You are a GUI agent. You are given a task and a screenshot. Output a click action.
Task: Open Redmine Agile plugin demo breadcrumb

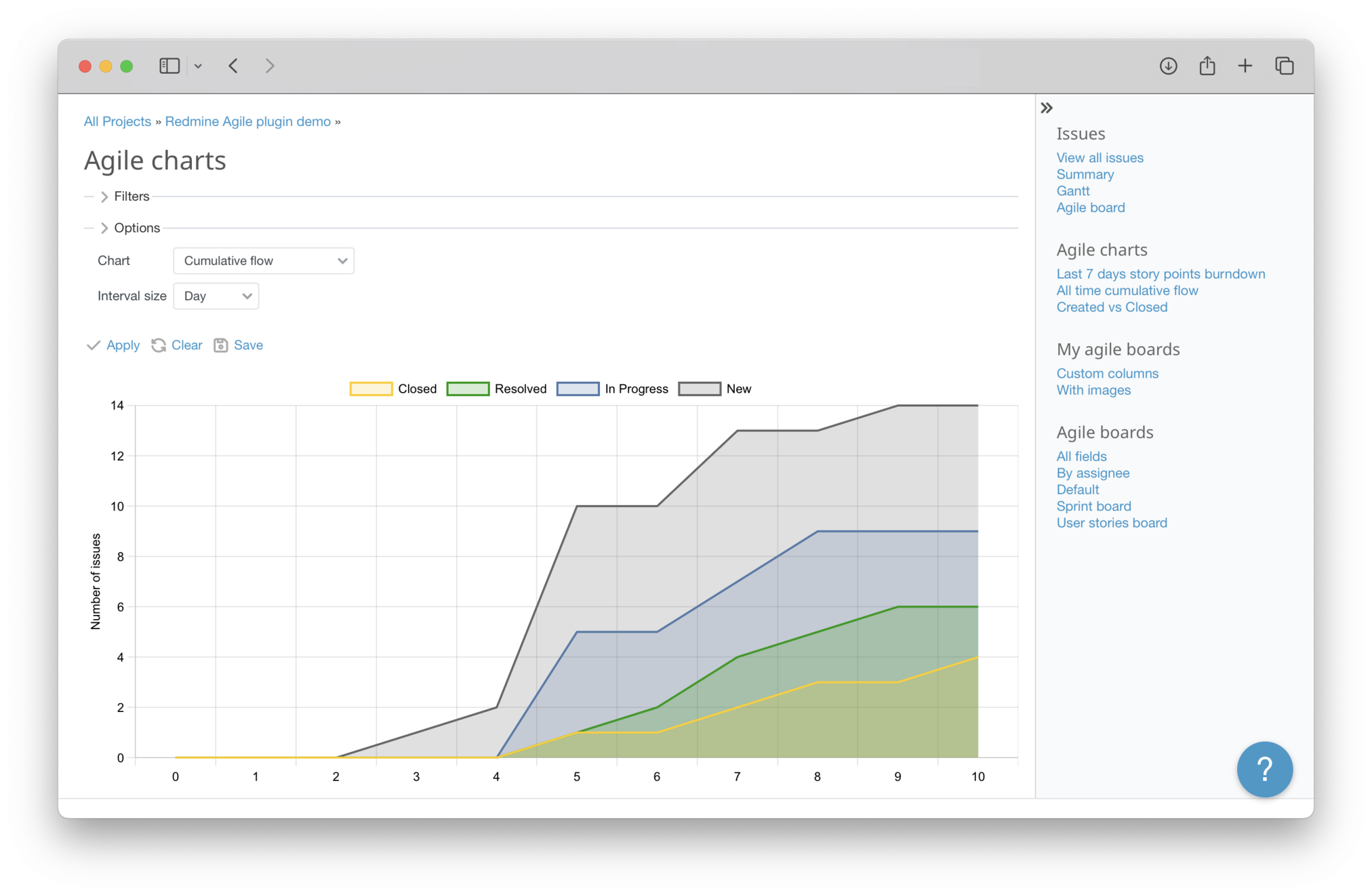tap(247, 121)
